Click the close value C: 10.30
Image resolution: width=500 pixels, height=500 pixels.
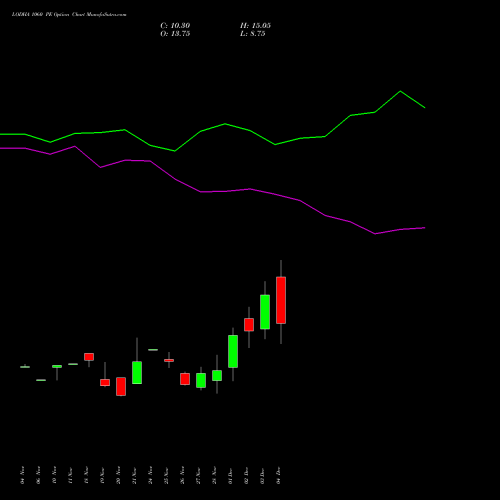tap(175, 26)
